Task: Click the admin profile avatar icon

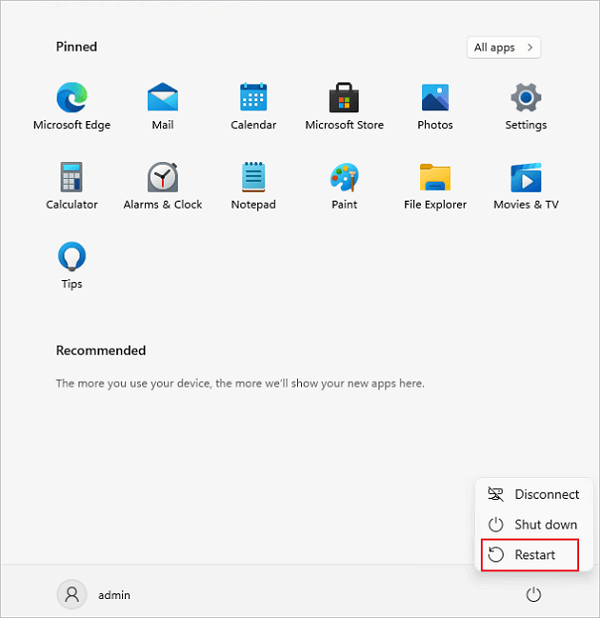Action: [x=72, y=595]
